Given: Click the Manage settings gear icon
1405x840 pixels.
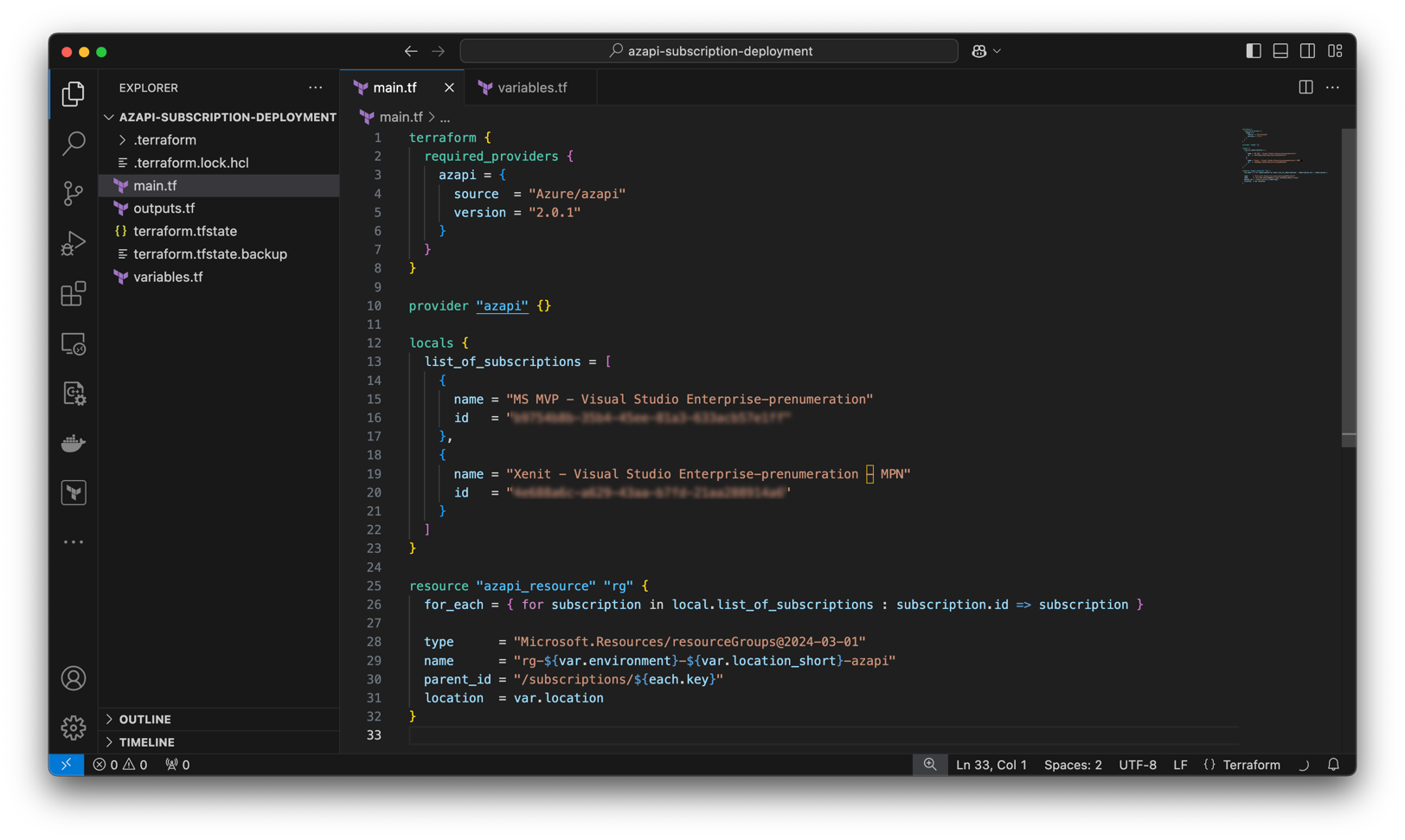Looking at the screenshot, I should tap(74, 728).
